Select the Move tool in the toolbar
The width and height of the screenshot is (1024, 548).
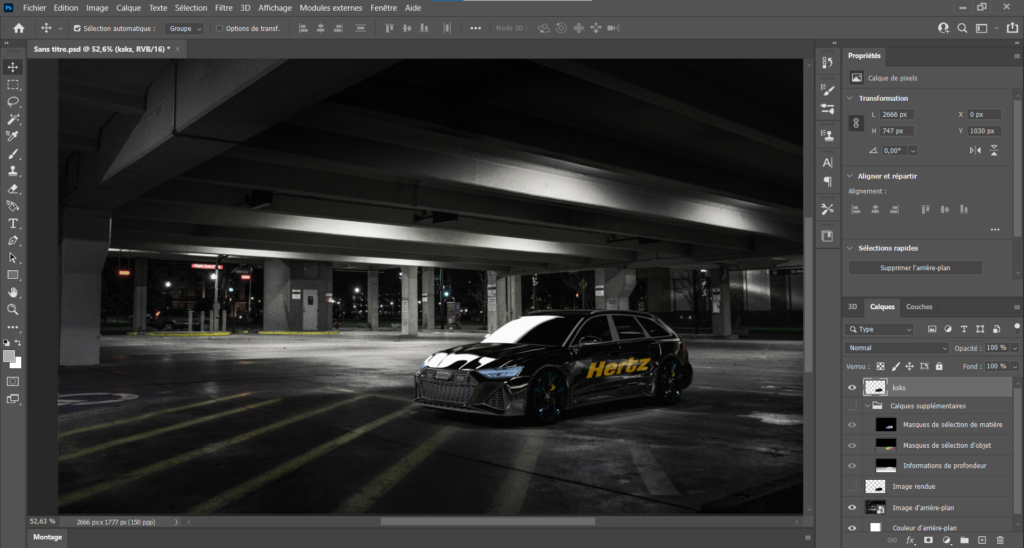pos(13,67)
